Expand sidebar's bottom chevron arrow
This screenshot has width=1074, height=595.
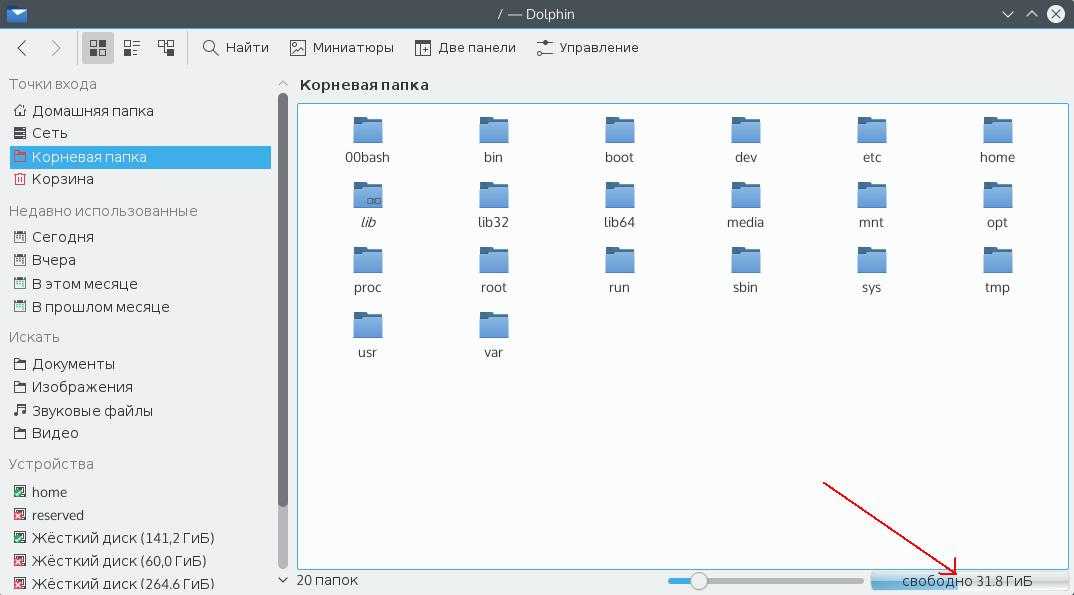point(283,580)
